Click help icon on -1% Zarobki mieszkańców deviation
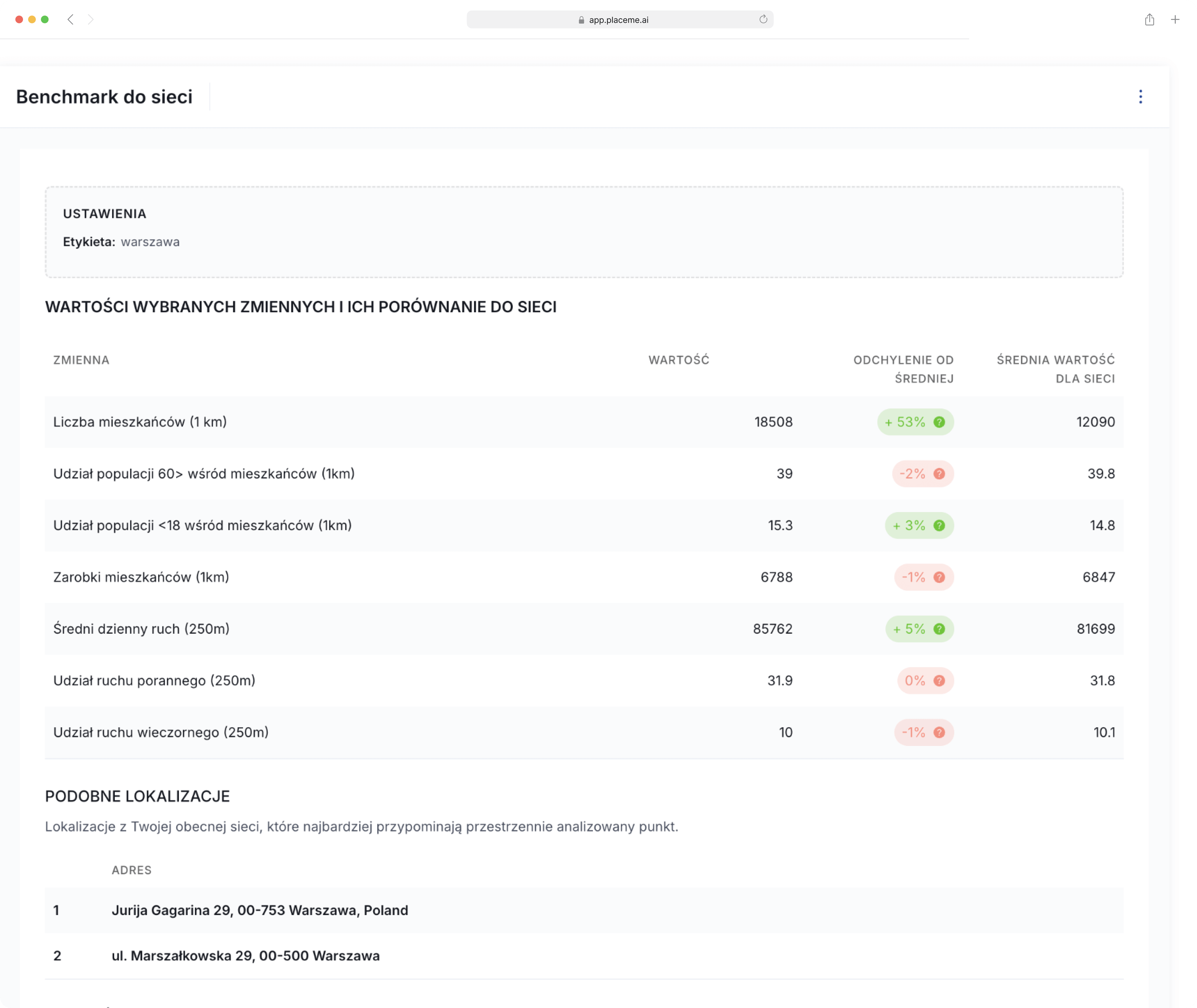Image resolution: width=1197 pixels, height=1008 pixels. coord(939,577)
